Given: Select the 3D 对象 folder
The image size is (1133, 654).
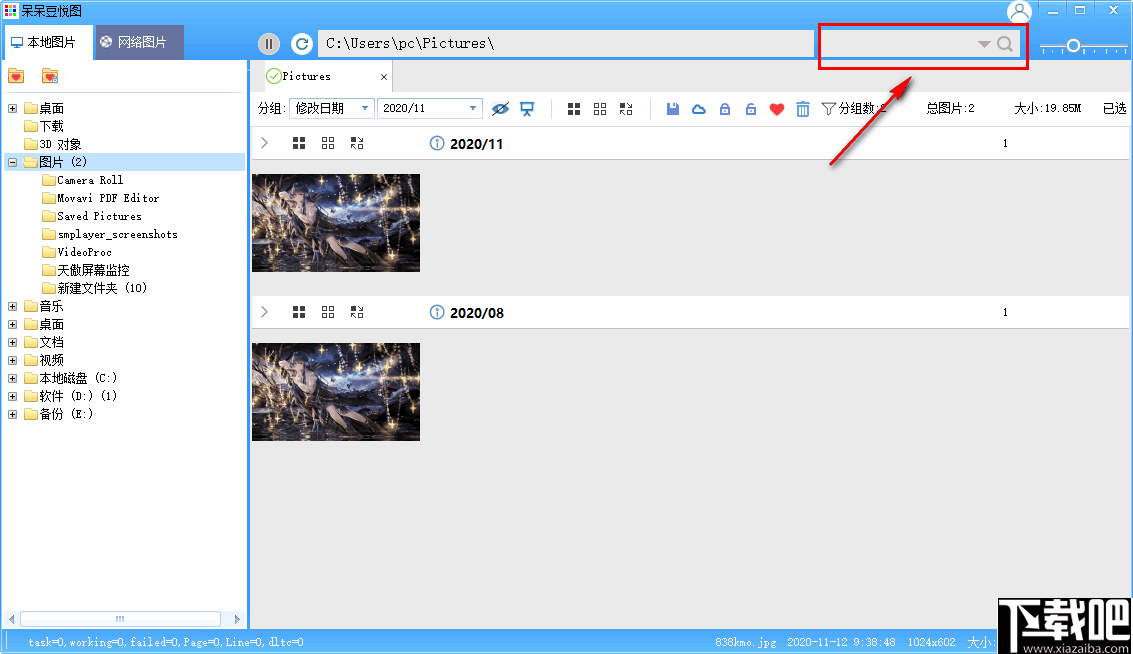Looking at the screenshot, I should pos(53,145).
